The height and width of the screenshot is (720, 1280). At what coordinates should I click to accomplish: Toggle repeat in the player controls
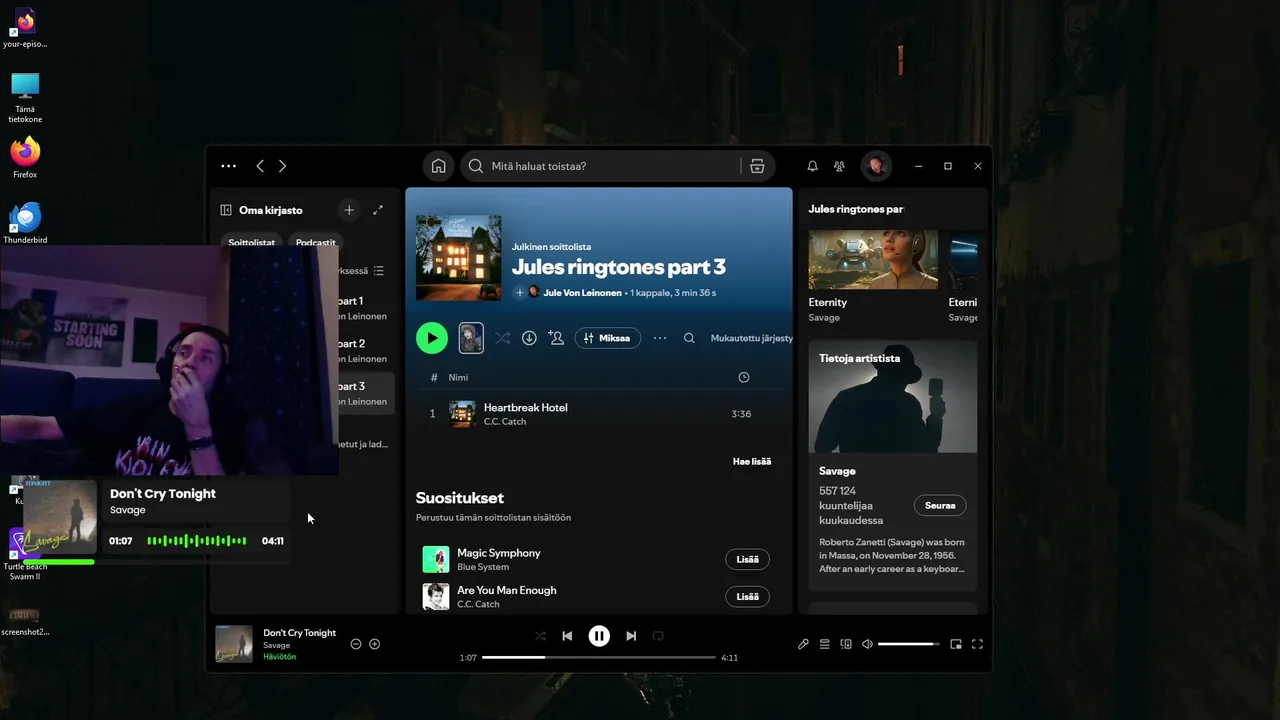click(x=658, y=636)
